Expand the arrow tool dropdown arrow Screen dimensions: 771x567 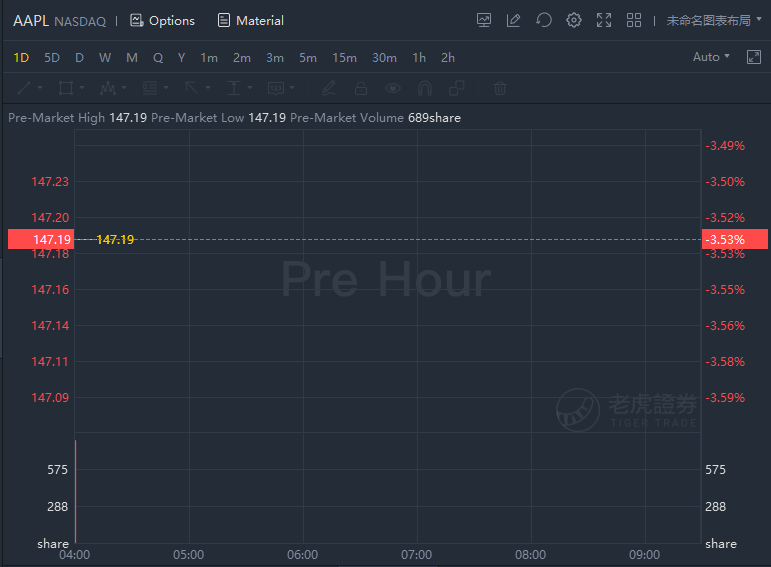point(208,88)
